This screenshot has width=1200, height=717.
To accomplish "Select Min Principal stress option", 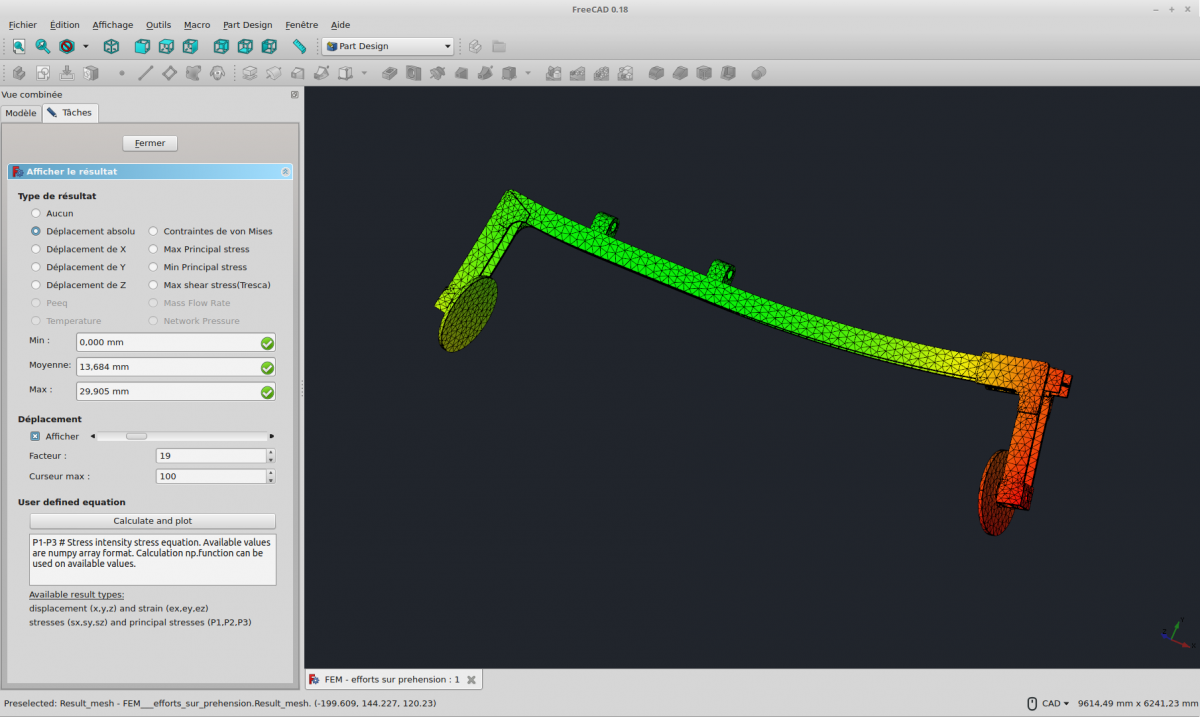I will [154, 267].
